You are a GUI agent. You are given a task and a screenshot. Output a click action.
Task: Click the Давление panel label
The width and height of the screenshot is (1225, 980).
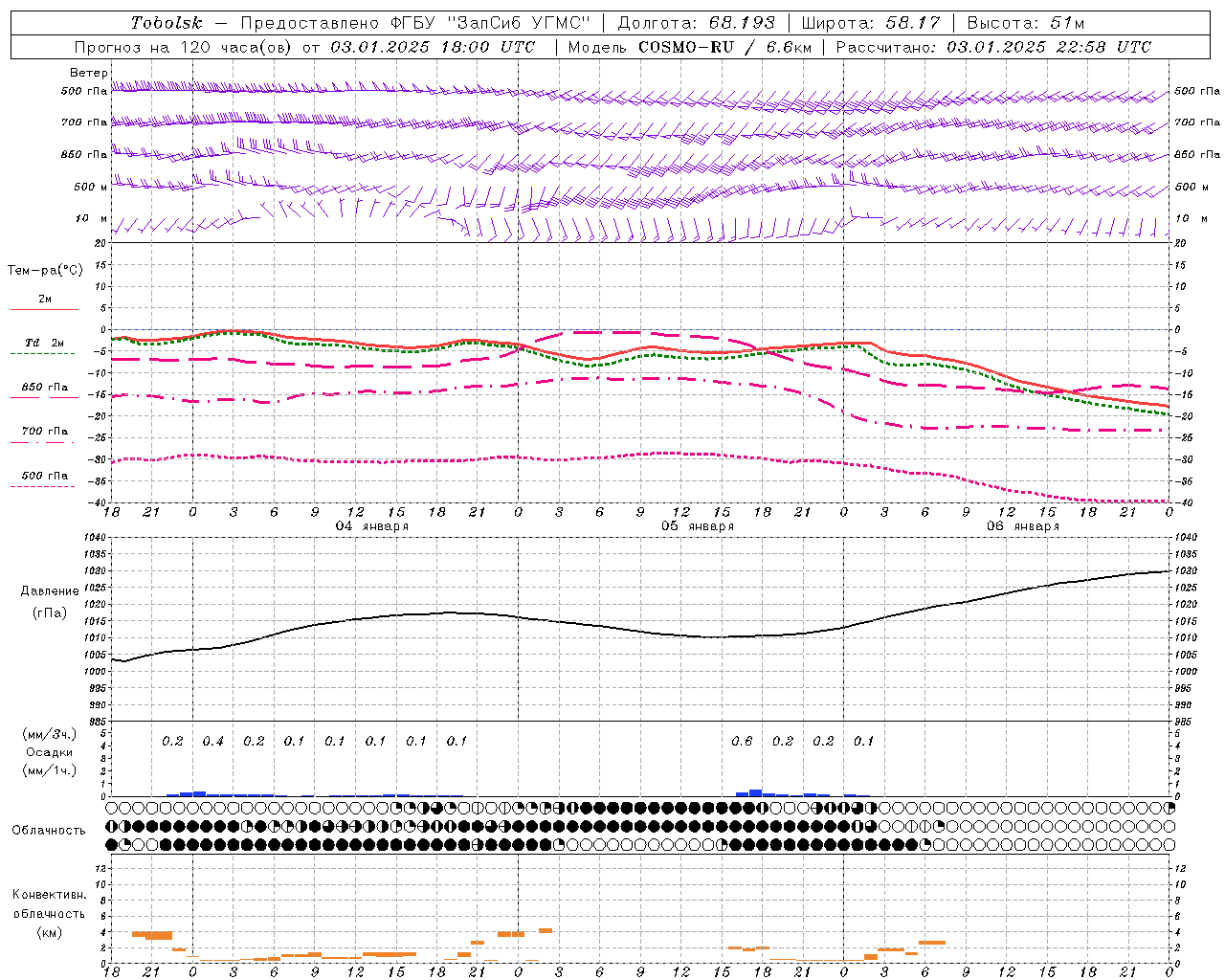point(50,591)
